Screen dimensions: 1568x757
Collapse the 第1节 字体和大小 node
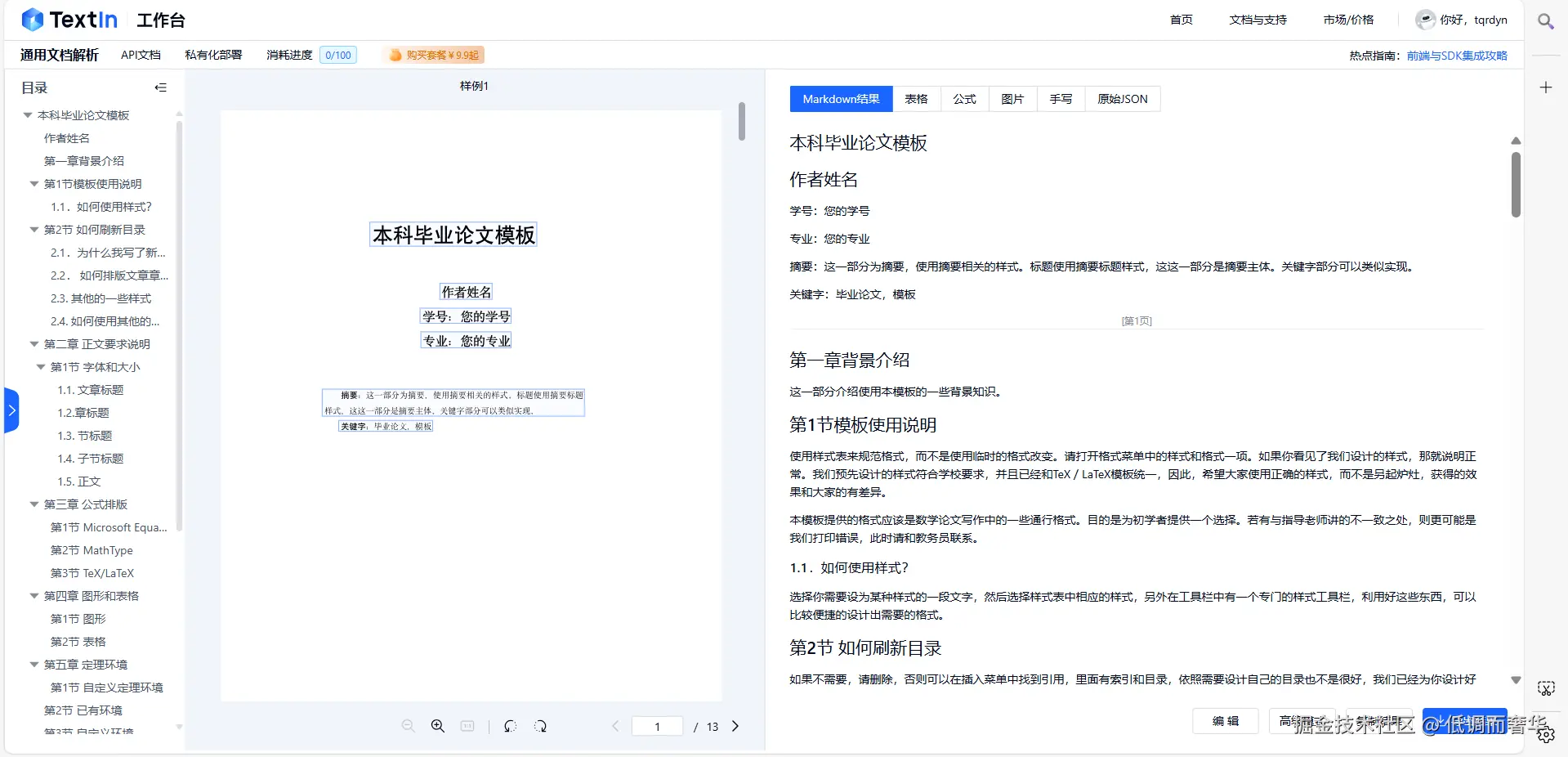coord(41,367)
